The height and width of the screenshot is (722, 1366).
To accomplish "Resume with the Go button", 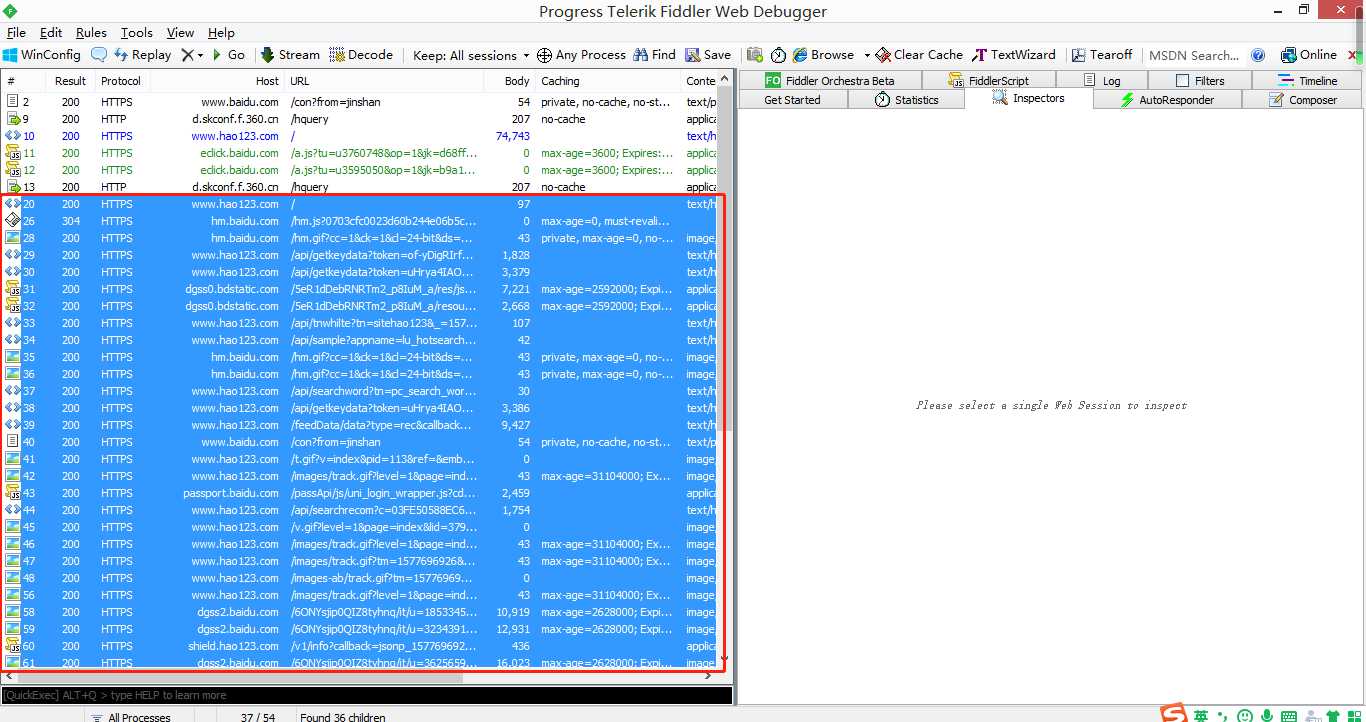I will point(228,55).
